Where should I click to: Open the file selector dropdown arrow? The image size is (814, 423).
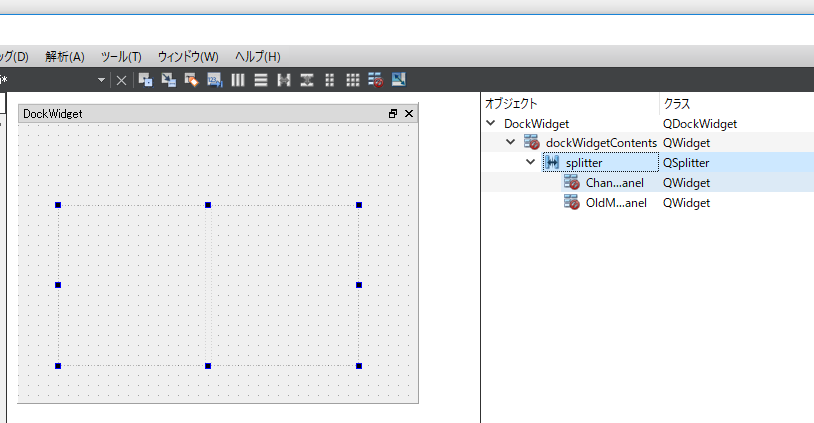[x=102, y=80]
